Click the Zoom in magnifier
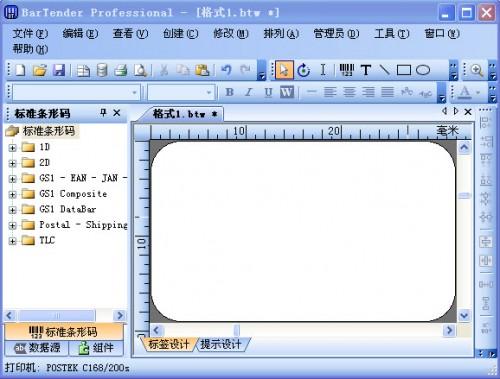 (477, 71)
